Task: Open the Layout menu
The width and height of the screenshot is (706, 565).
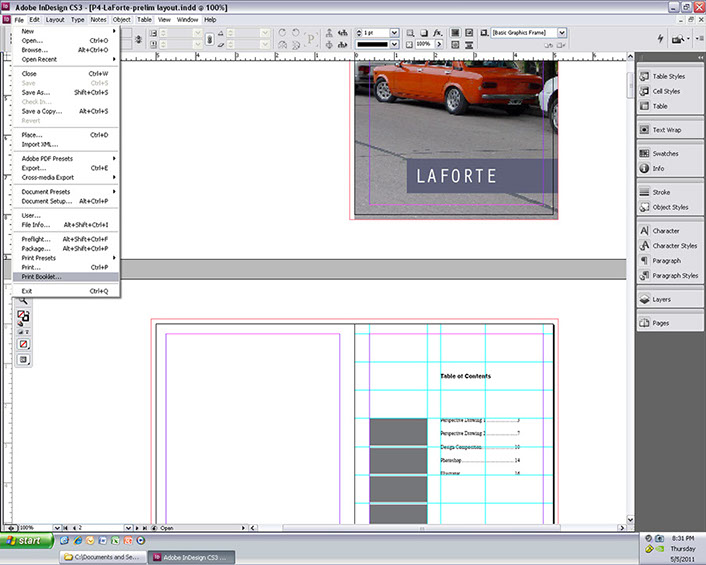Action: point(55,20)
